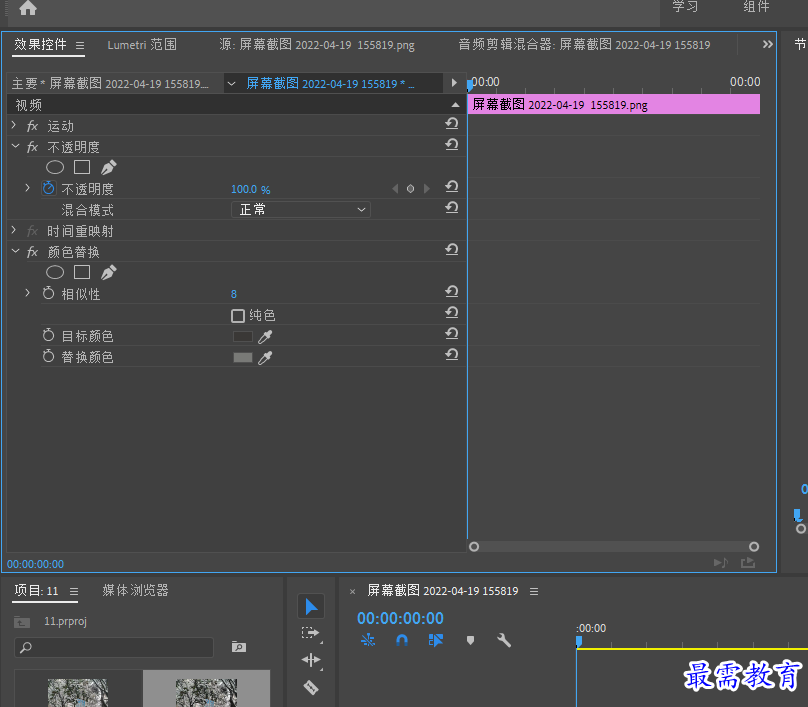Image resolution: width=808 pixels, height=707 pixels.
Task: Go to next 不透明度 keyframe
Action: coord(427,189)
